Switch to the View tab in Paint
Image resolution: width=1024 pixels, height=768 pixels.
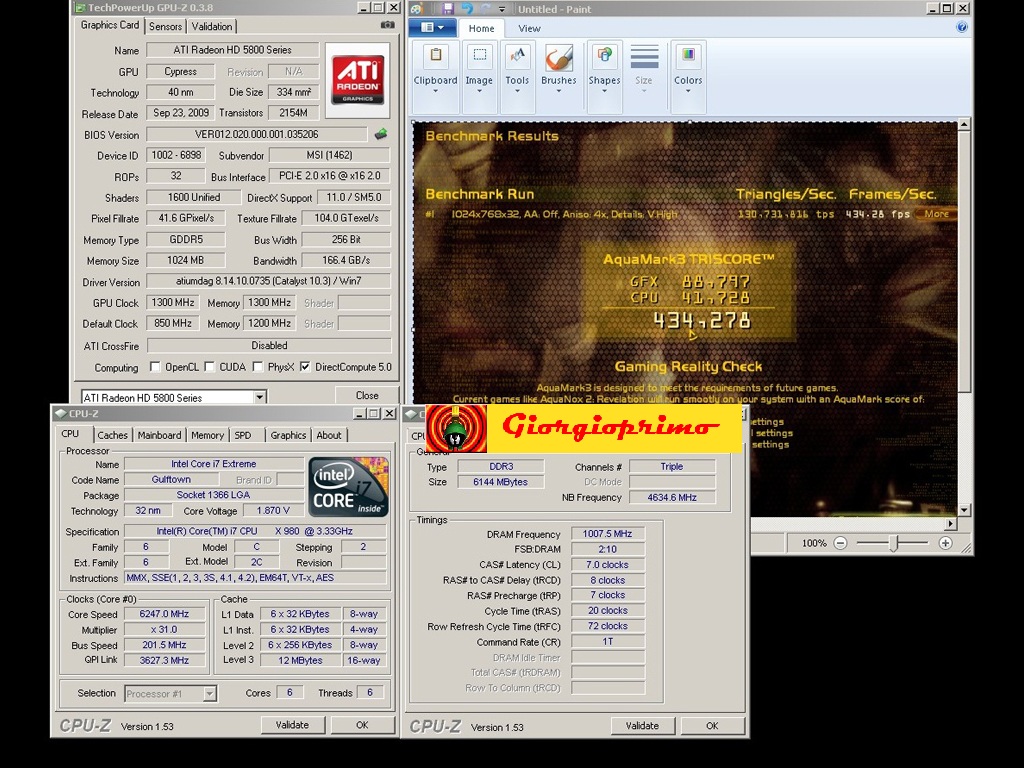529,28
